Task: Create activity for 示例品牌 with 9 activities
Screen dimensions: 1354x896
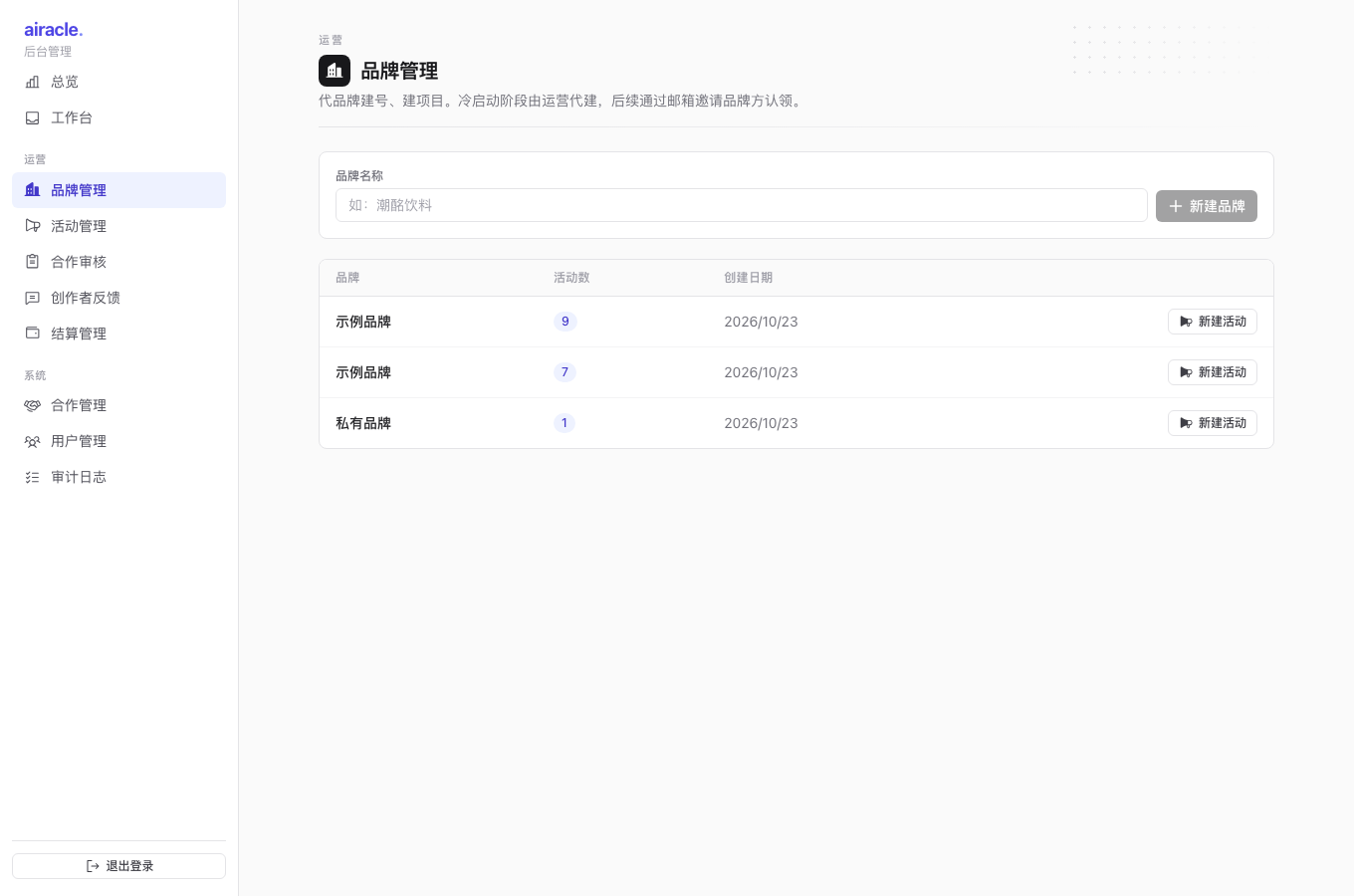Action: [1213, 322]
